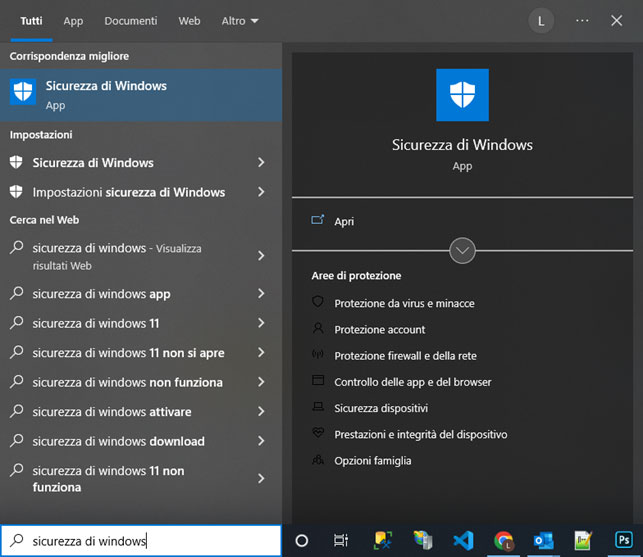
Task: Select the Sicurezza di Windows best match result
Action: 141,95
